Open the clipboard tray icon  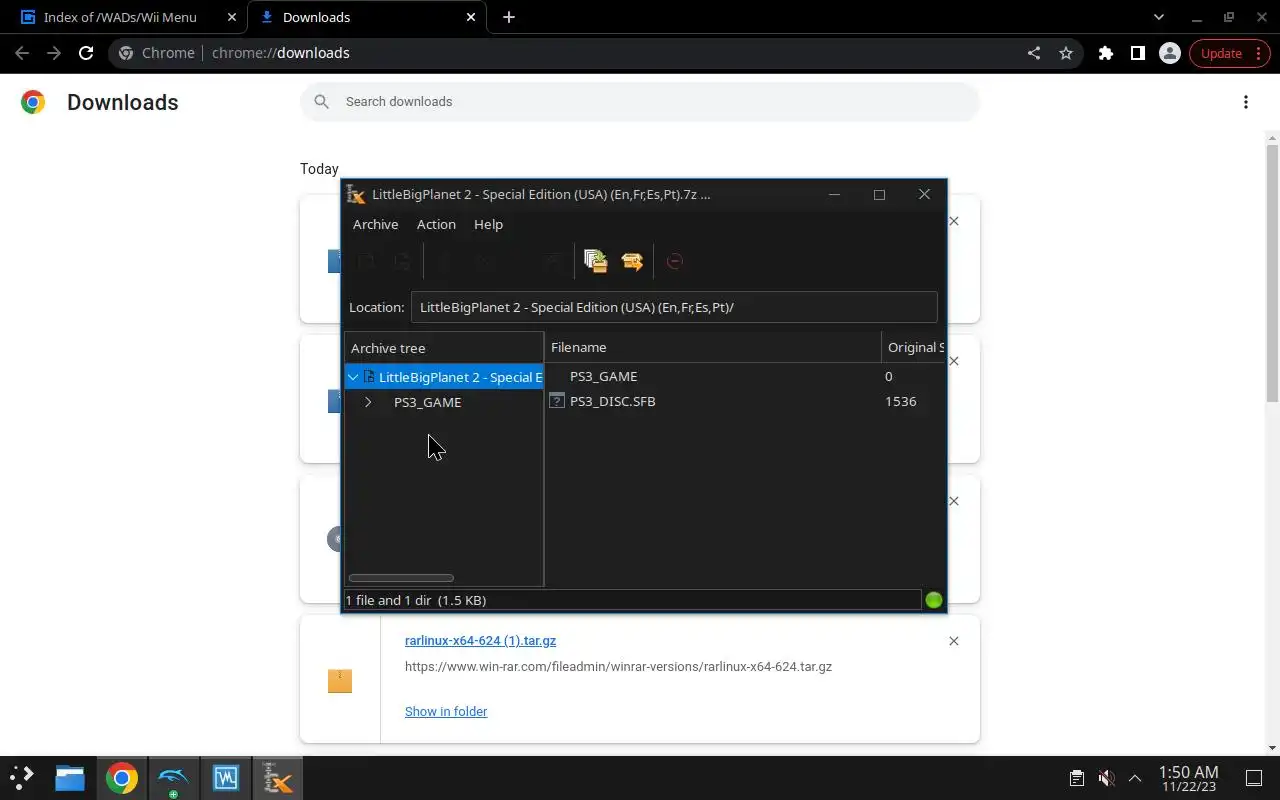click(x=1076, y=778)
